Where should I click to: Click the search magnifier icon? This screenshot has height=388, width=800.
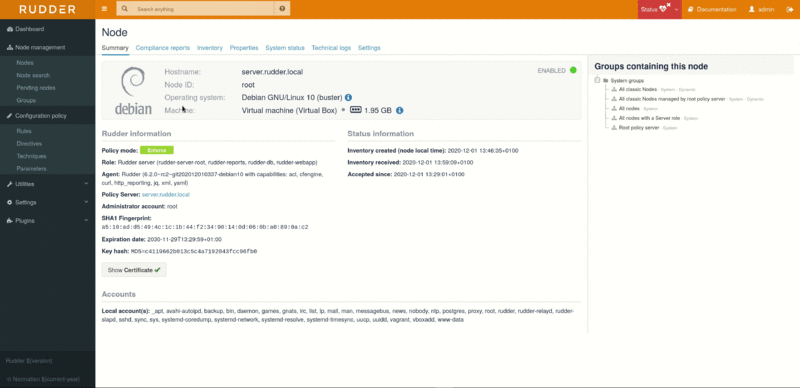pos(125,9)
